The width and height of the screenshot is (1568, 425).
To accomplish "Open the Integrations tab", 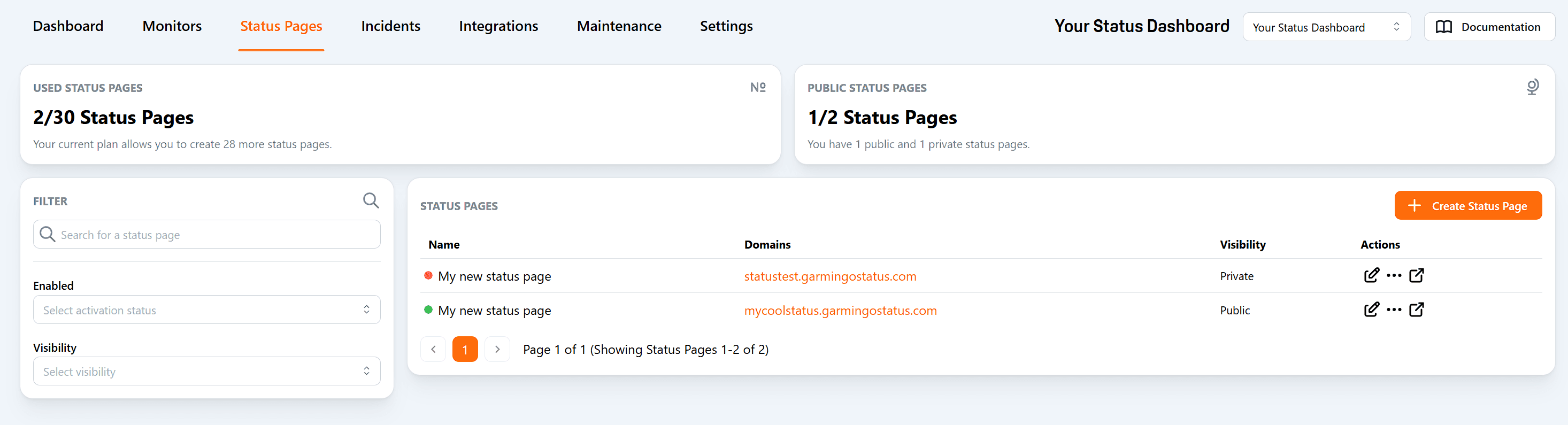I will pos(498,26).
